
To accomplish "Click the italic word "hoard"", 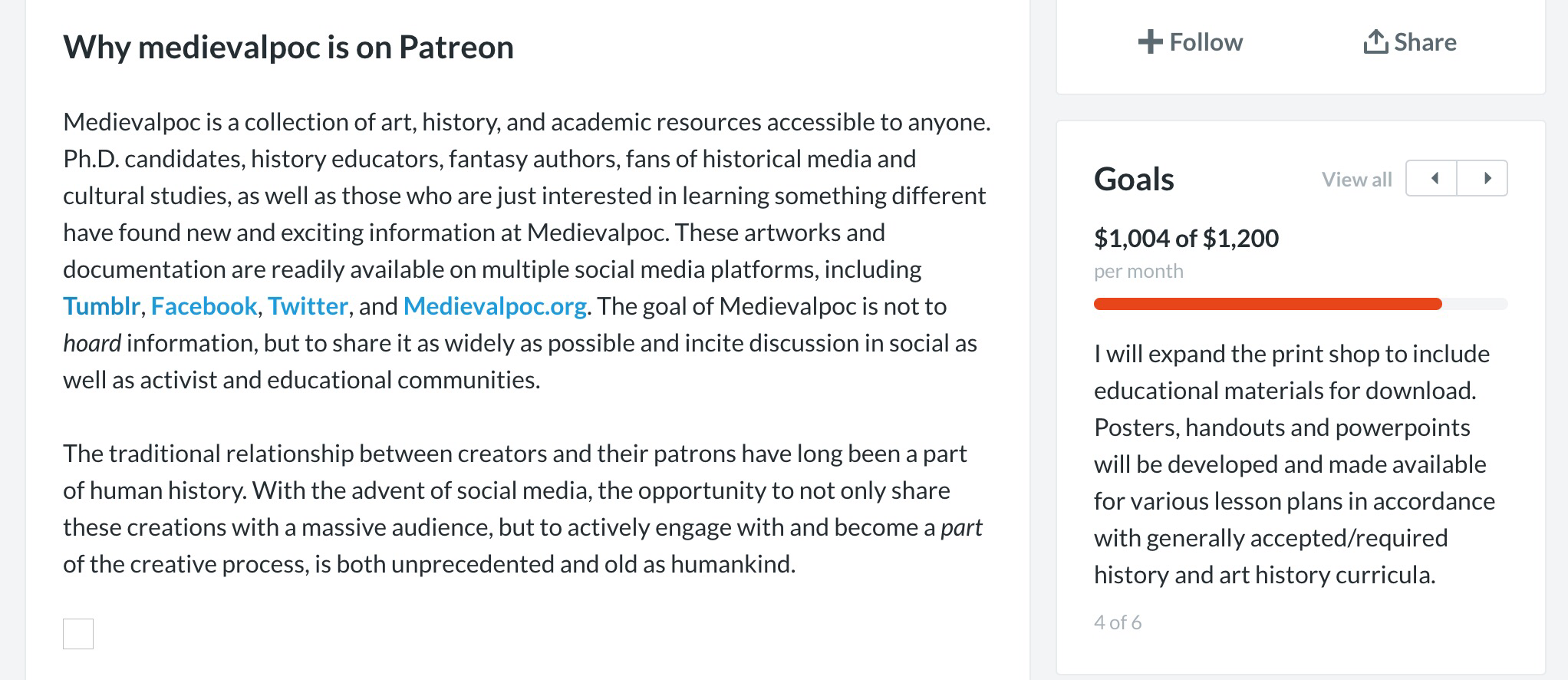I will click(x=92, y=343).
